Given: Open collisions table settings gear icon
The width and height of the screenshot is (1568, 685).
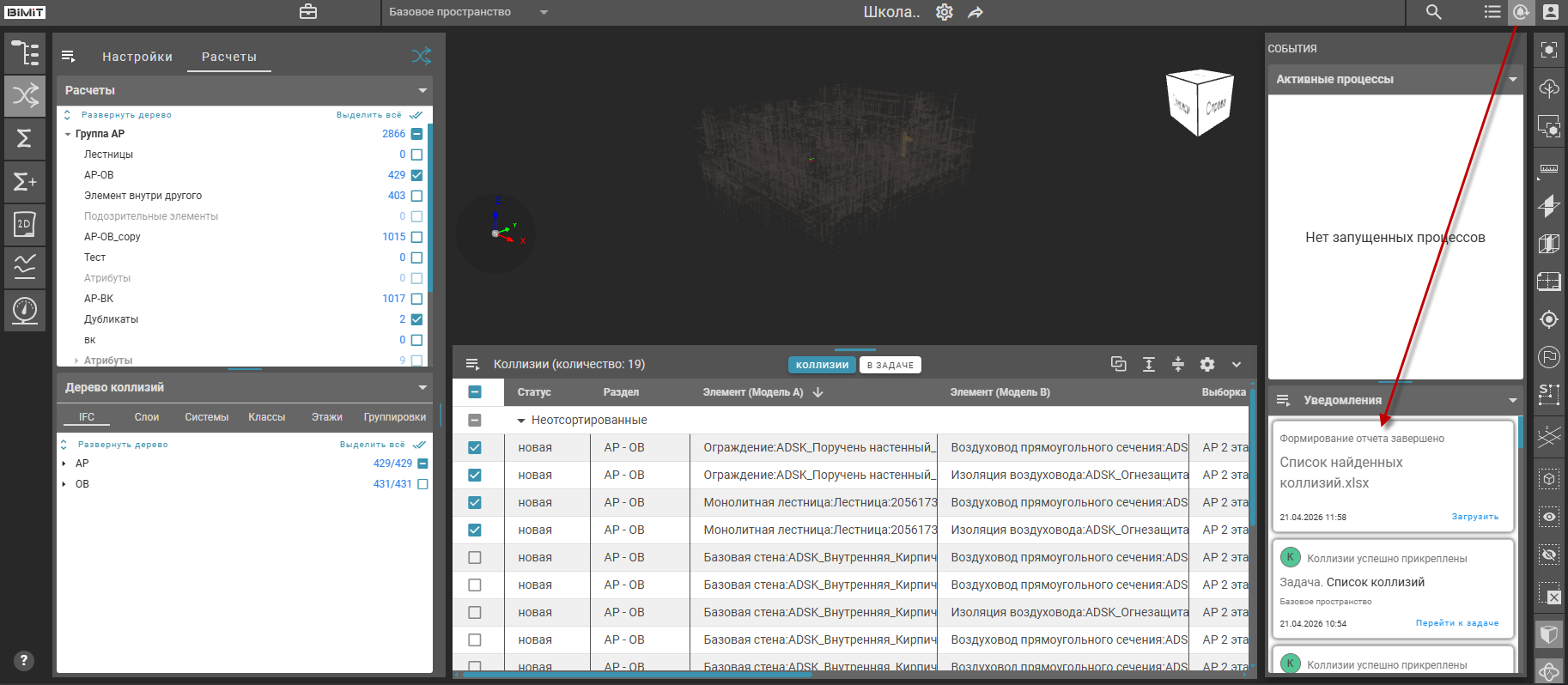Looking at the screenshot, I should click(x=1206, y=364).
